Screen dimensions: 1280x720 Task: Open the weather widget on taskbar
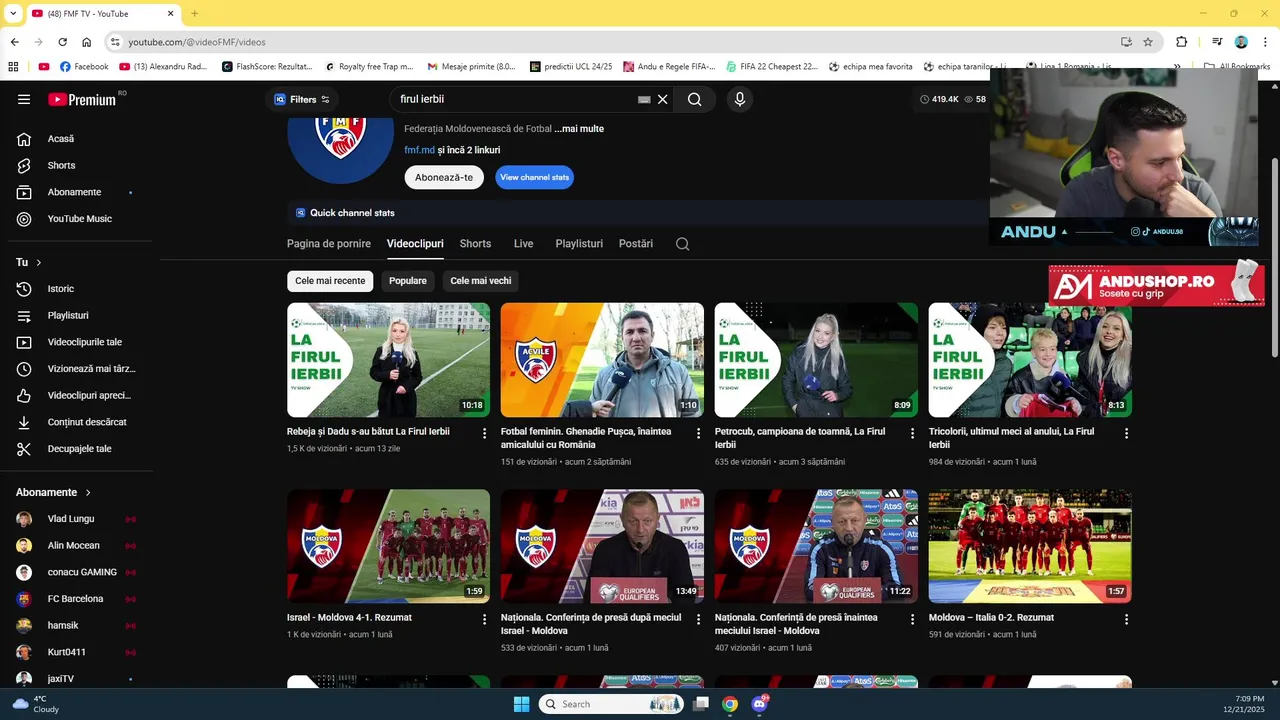36,704
